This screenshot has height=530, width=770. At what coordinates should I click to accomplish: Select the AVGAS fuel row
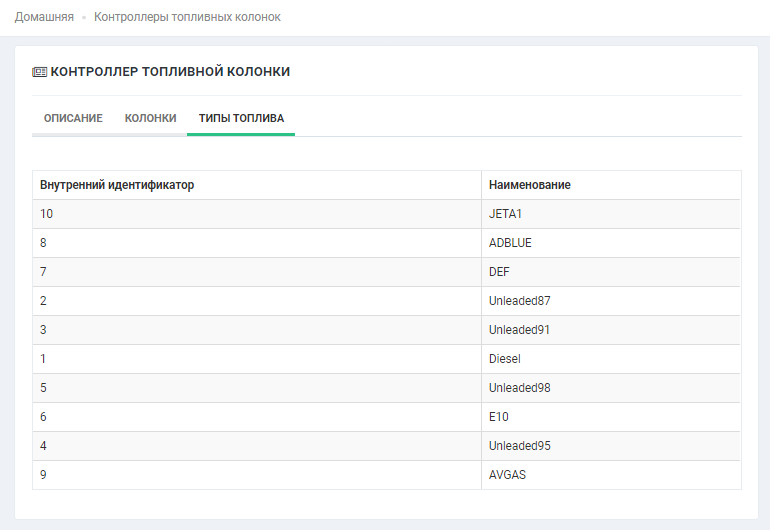[507, 475]
